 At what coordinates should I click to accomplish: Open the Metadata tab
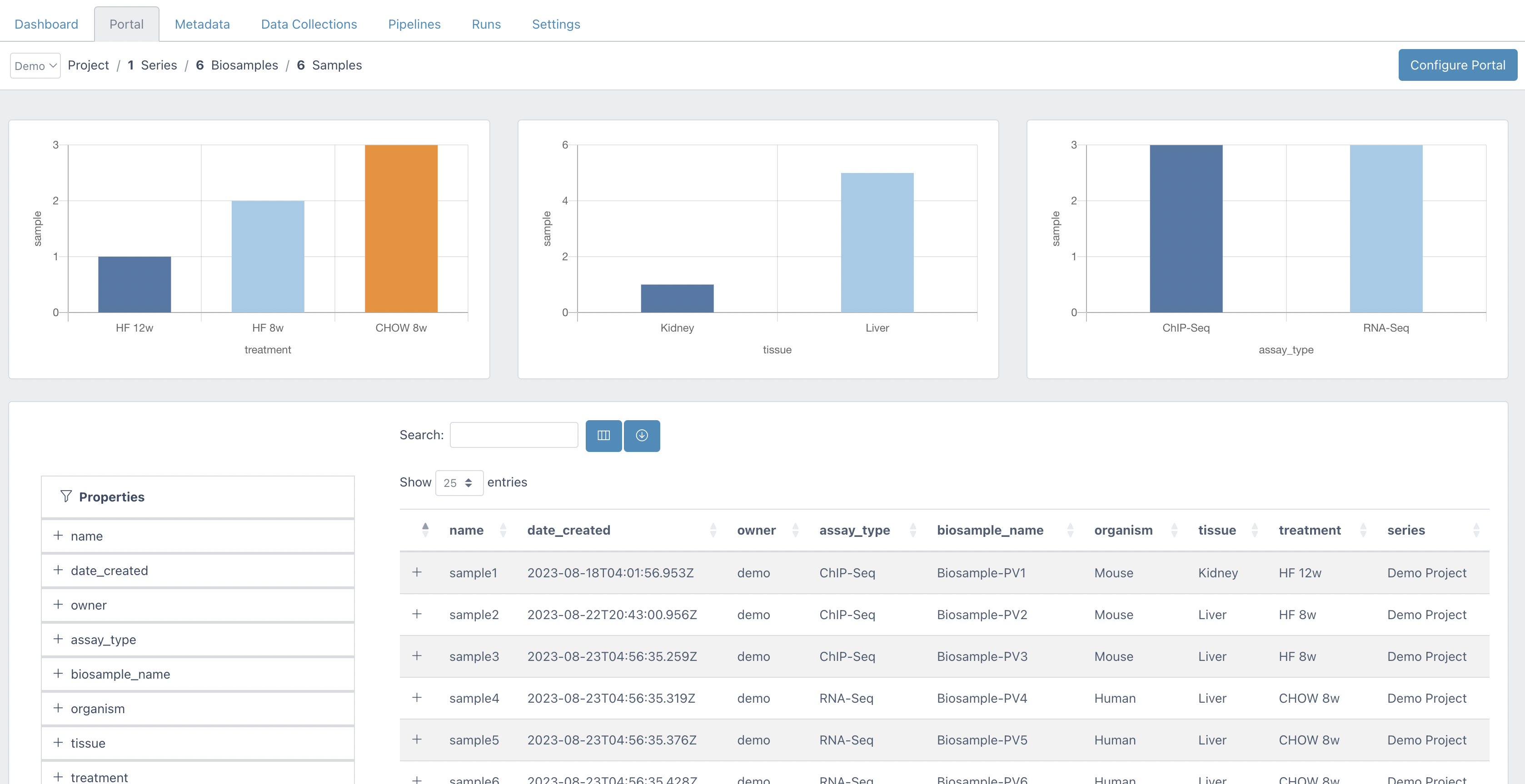(203, 24)
